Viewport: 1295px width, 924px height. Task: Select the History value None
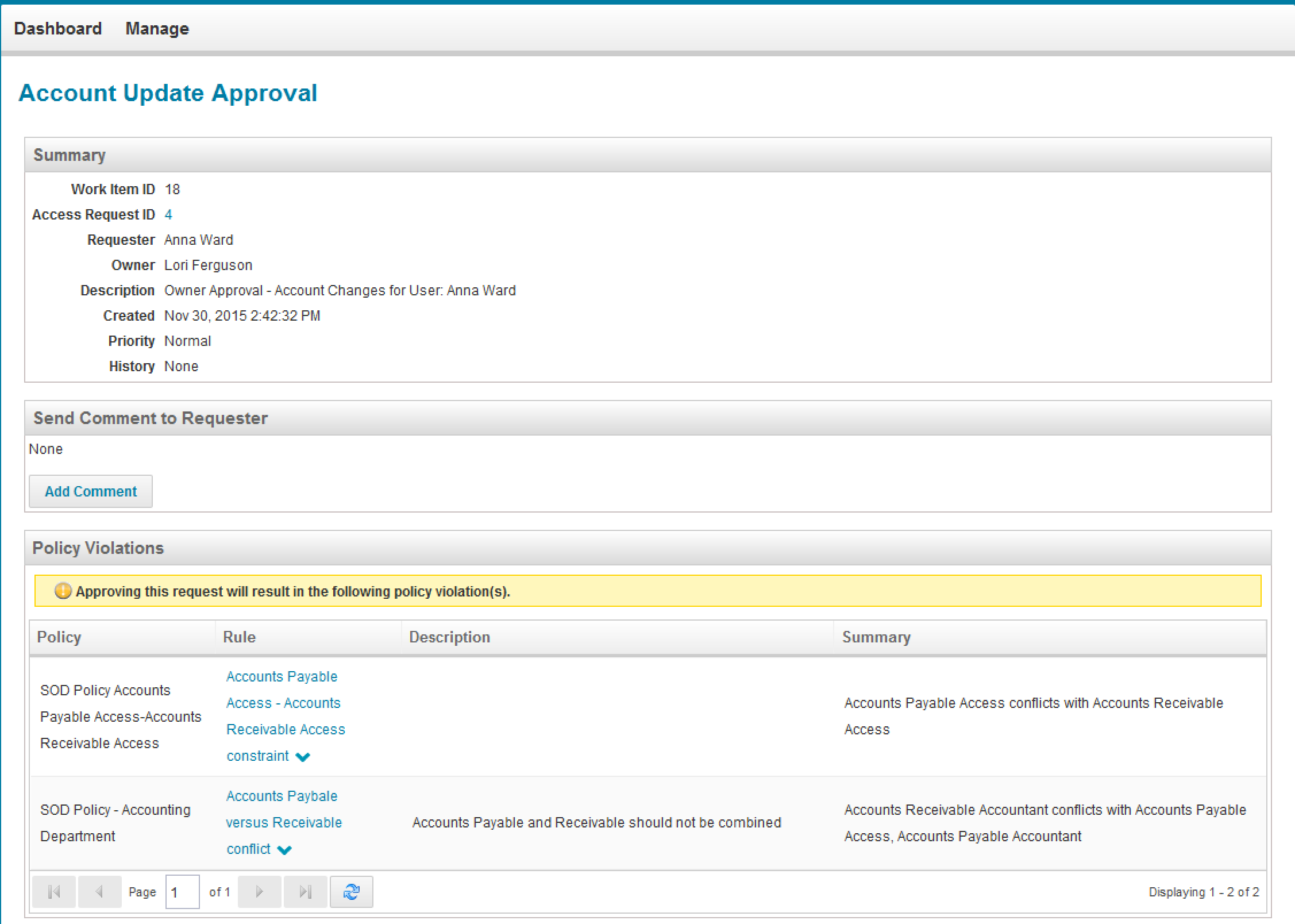182,366
